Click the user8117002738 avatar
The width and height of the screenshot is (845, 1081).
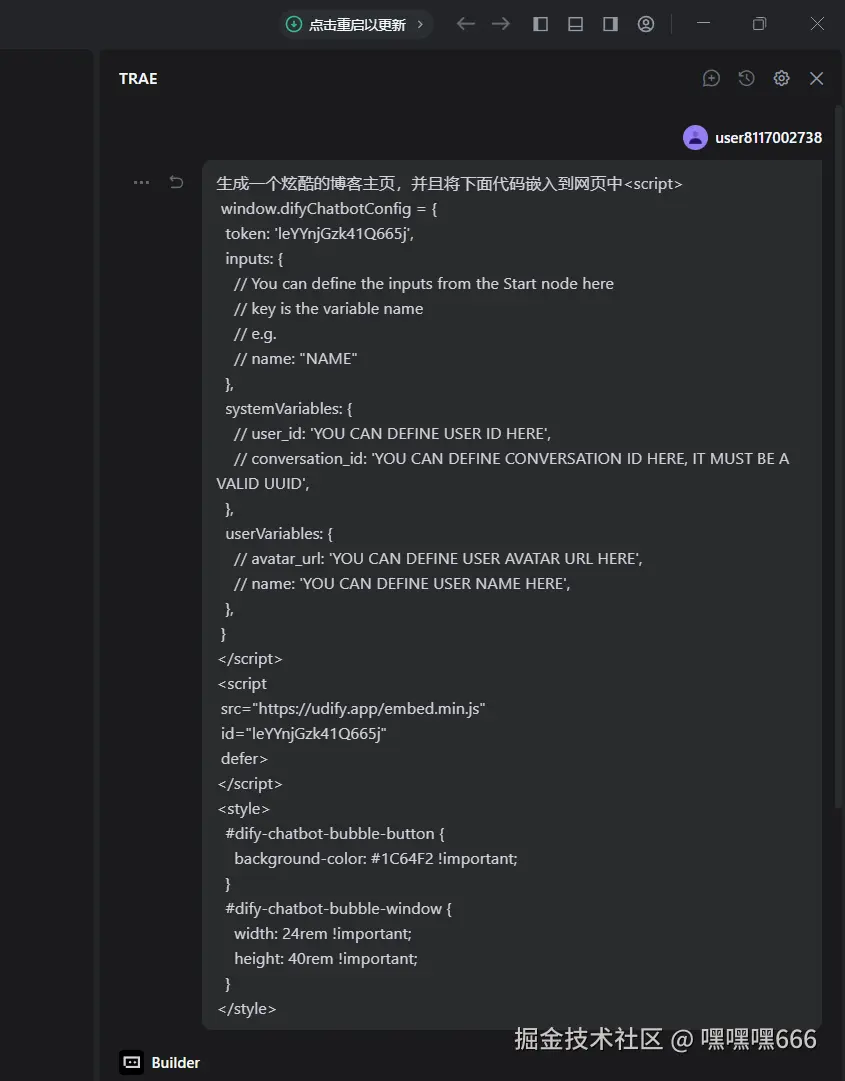point(695,138)
